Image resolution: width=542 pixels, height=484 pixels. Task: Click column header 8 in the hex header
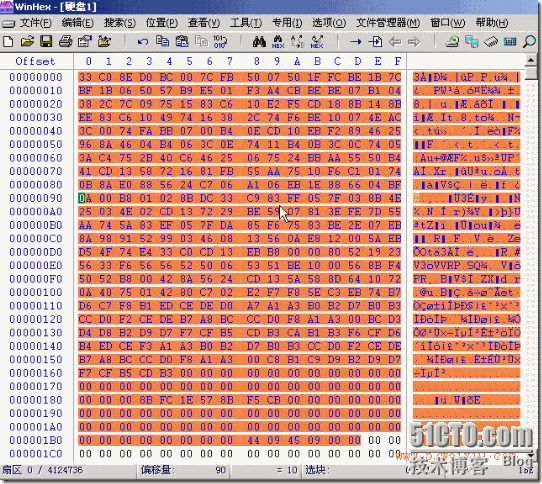(x=256, y=61)
